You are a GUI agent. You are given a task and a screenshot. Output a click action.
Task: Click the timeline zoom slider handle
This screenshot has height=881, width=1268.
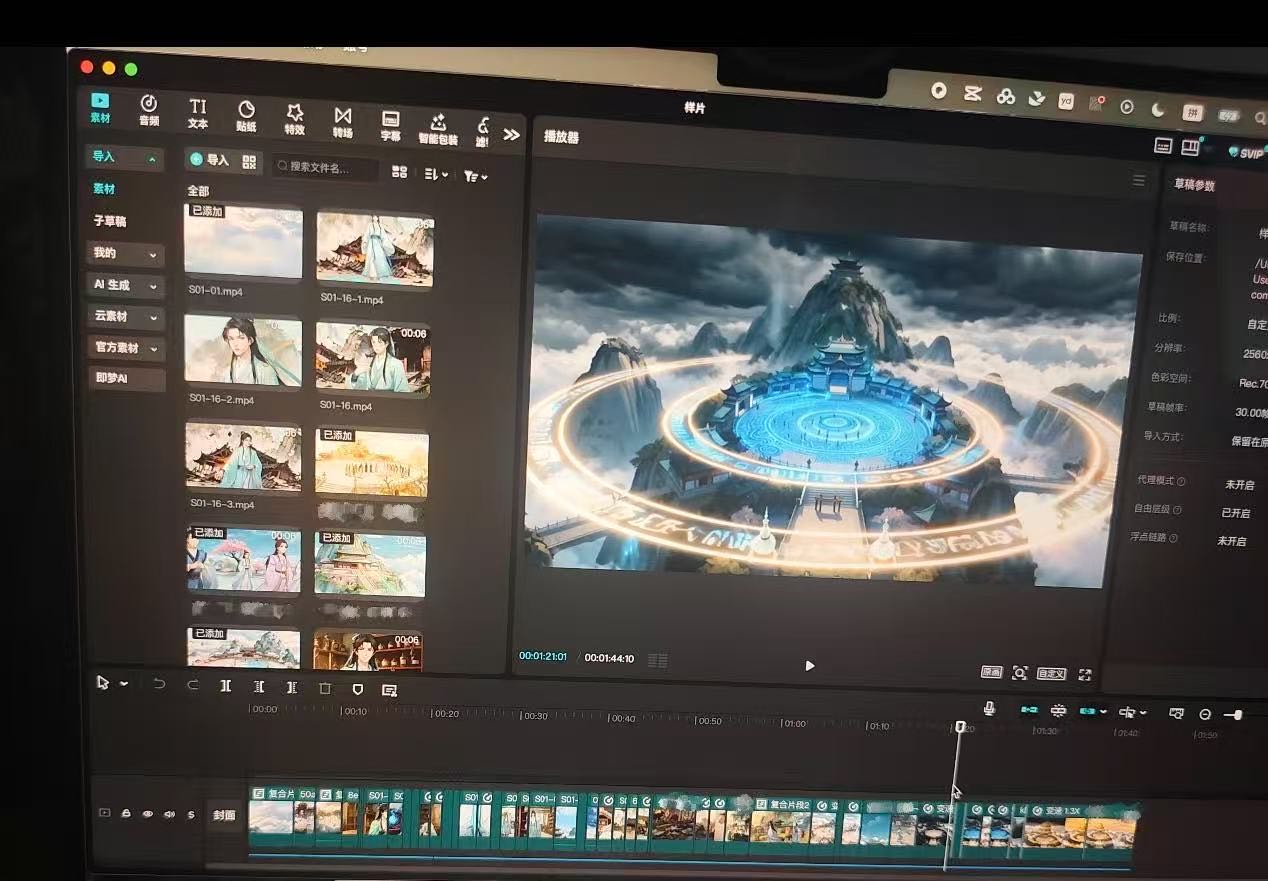[x=1238, y=714]
